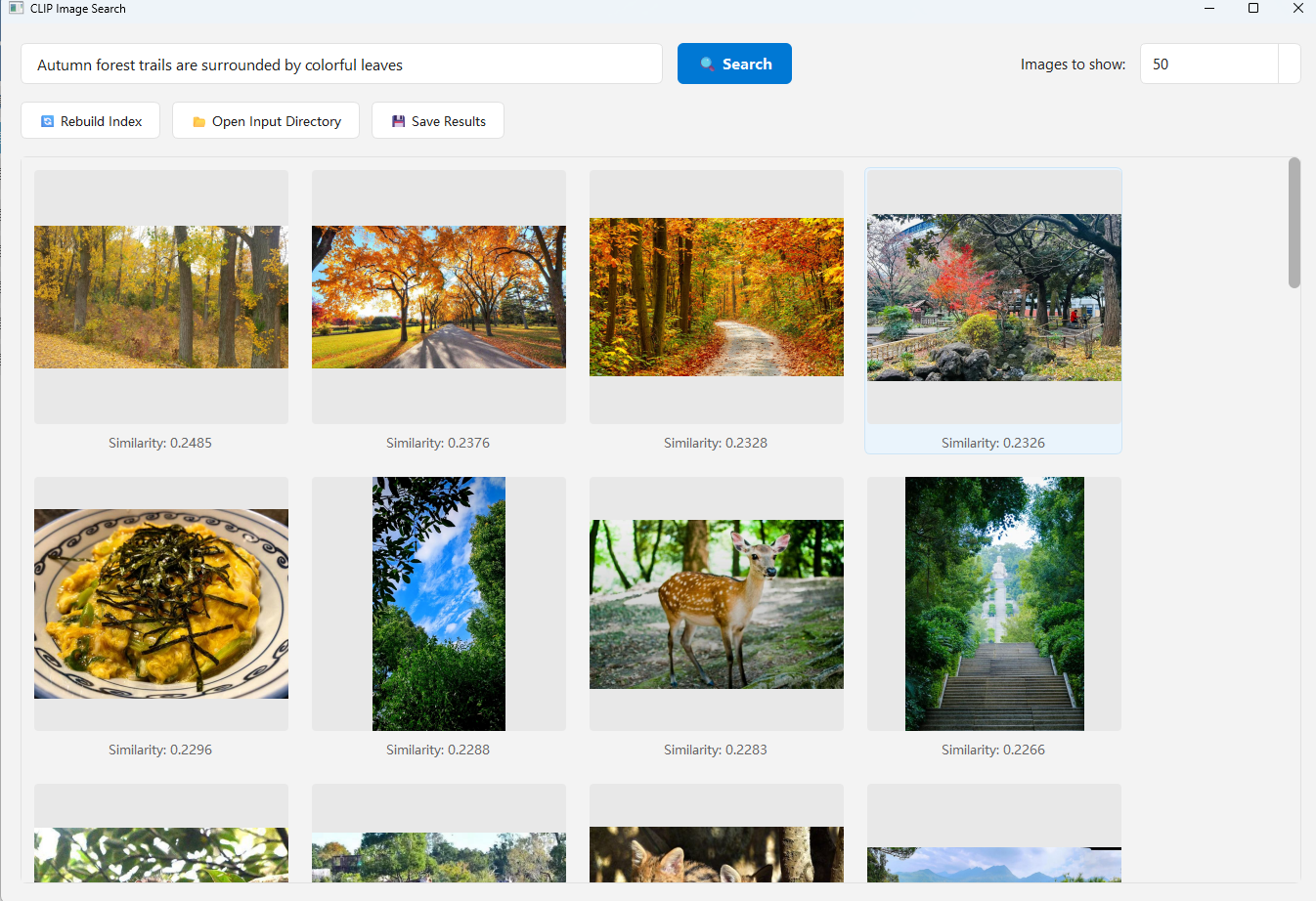Click the spinner arrows on Images to show
The width and height of the screenshot is (1316, 901).
1290,64
